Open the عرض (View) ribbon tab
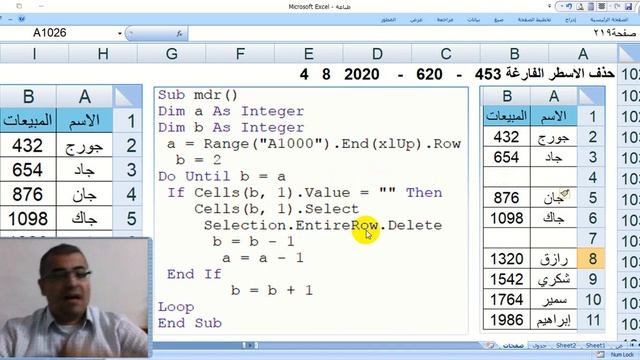 pyautogui.click(x=416, y=20)
